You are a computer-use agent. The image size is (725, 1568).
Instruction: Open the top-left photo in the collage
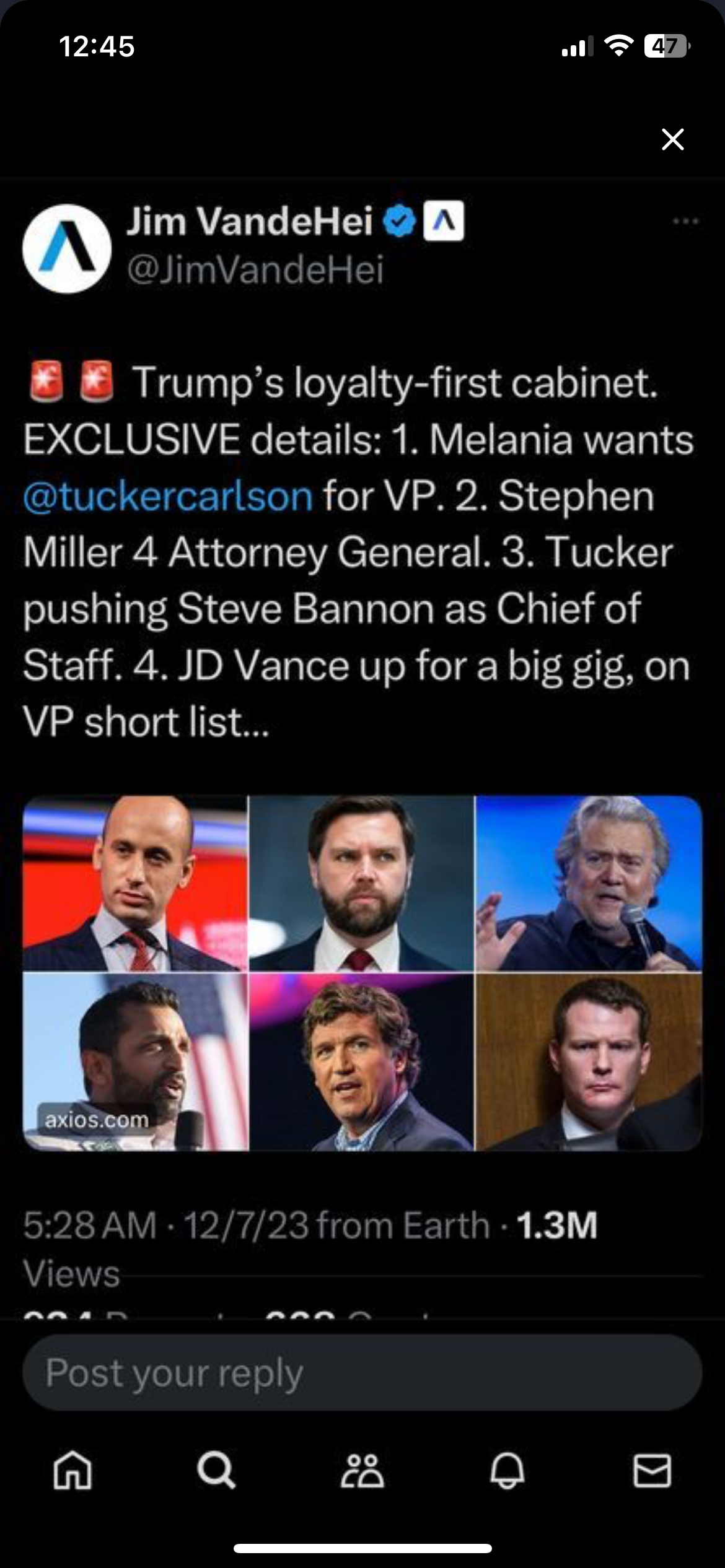(135, 884)
